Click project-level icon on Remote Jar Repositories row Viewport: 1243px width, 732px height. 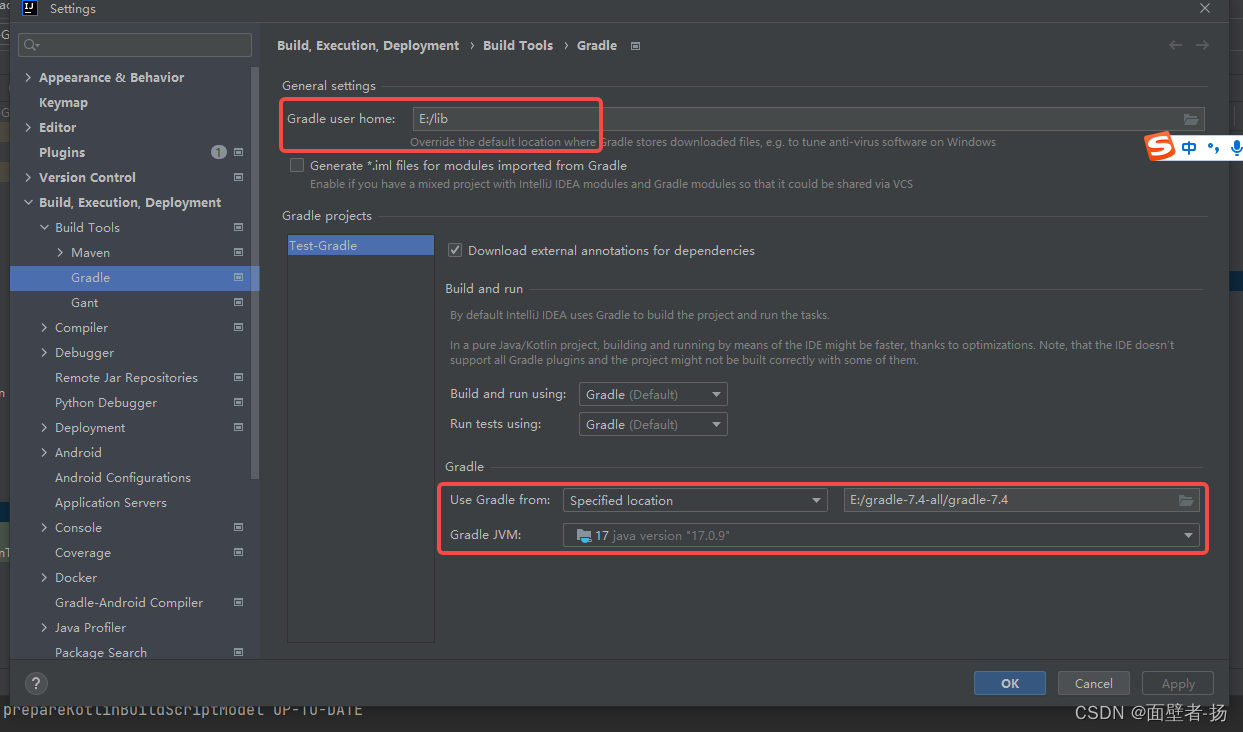238,377
